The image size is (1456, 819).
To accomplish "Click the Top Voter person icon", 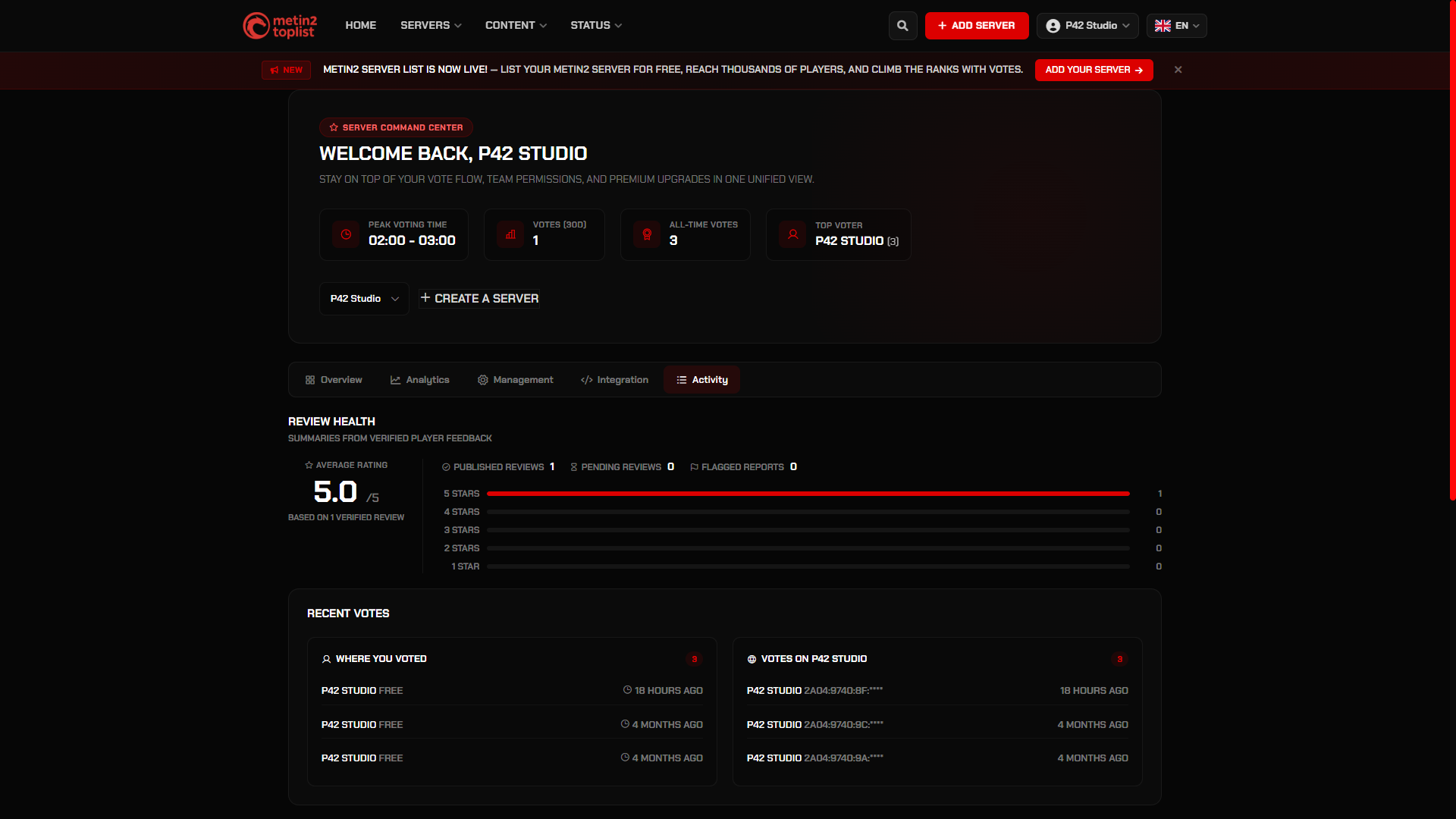I will tap(792, 234).
